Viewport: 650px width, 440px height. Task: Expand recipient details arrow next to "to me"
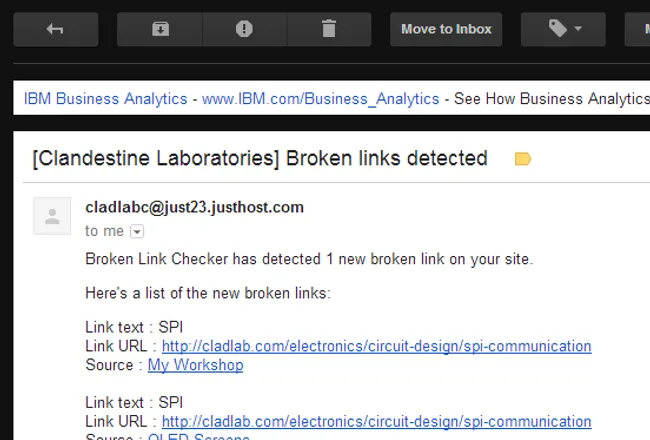[x=137, y=231]
